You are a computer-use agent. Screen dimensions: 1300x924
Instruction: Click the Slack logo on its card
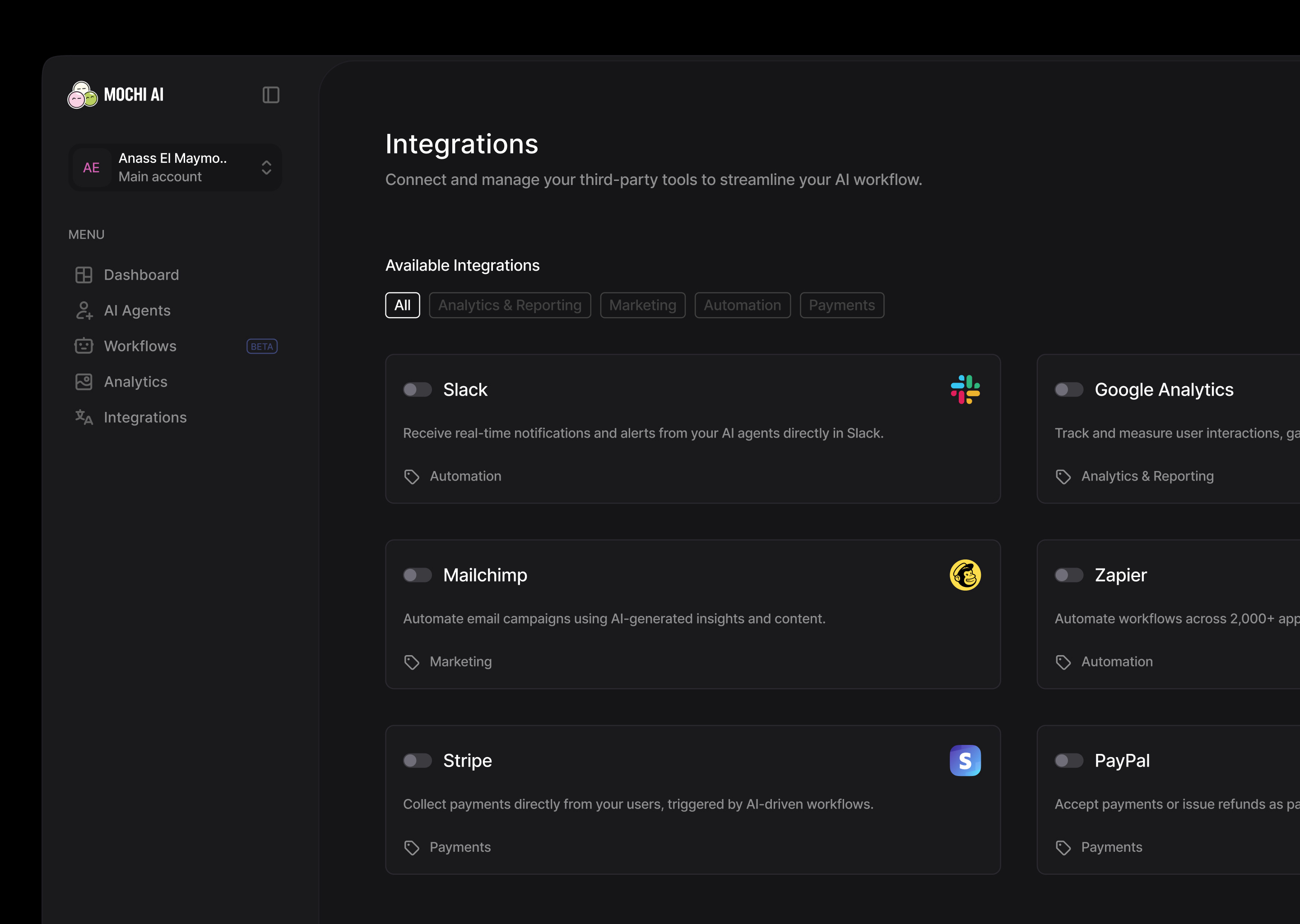965,390
